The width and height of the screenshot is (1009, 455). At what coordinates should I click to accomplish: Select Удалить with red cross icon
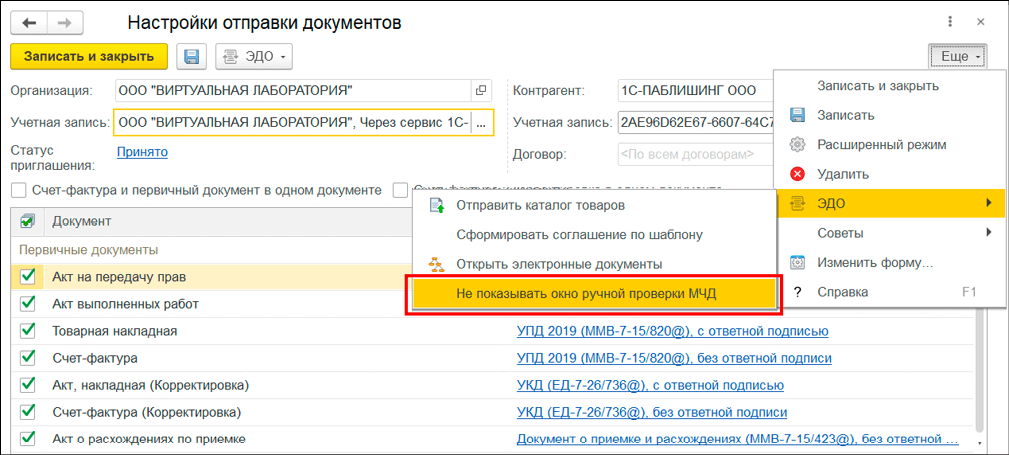844,174
